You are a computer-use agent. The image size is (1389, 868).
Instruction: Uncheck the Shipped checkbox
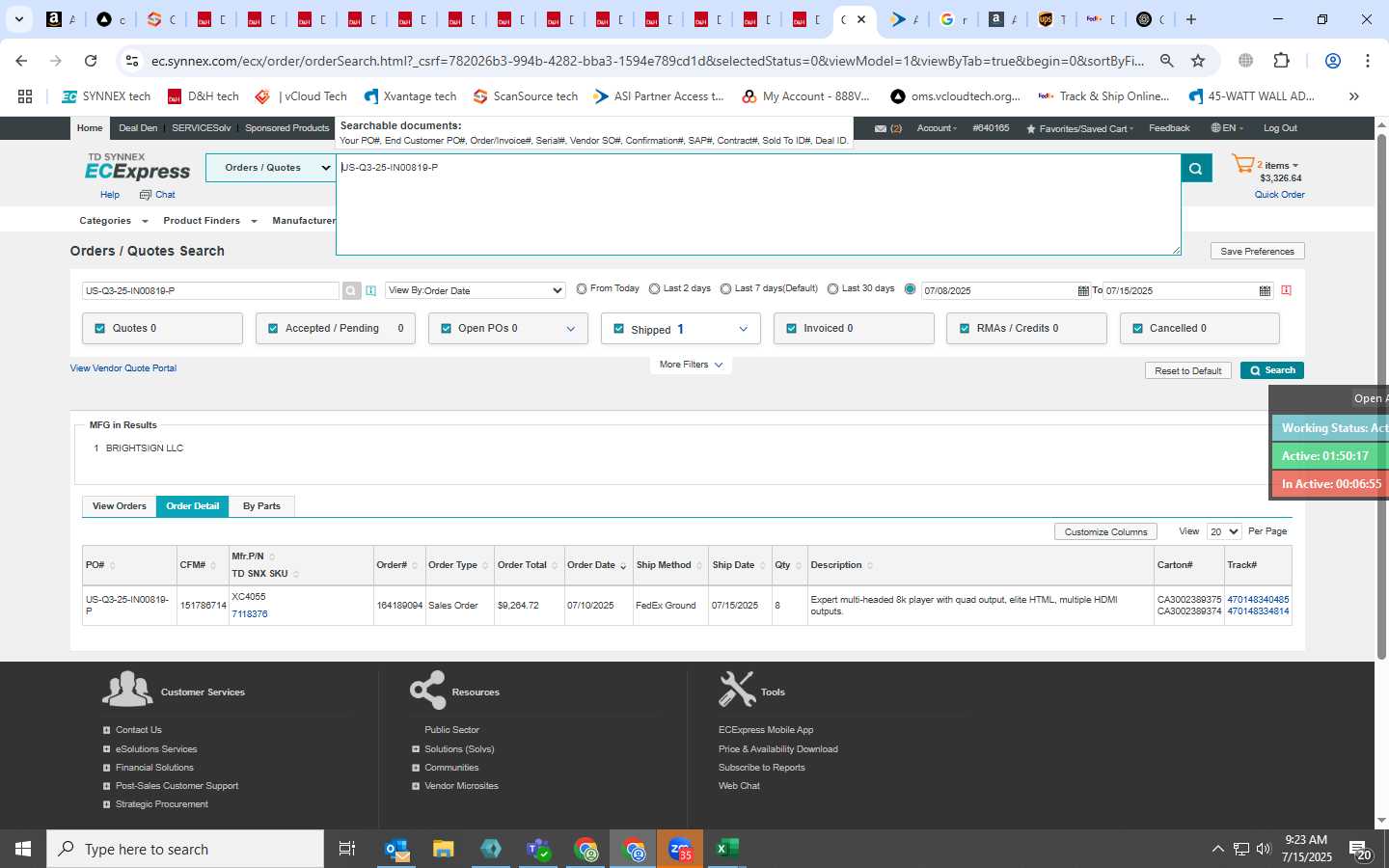pyautogui.click(x=619, y=329)
